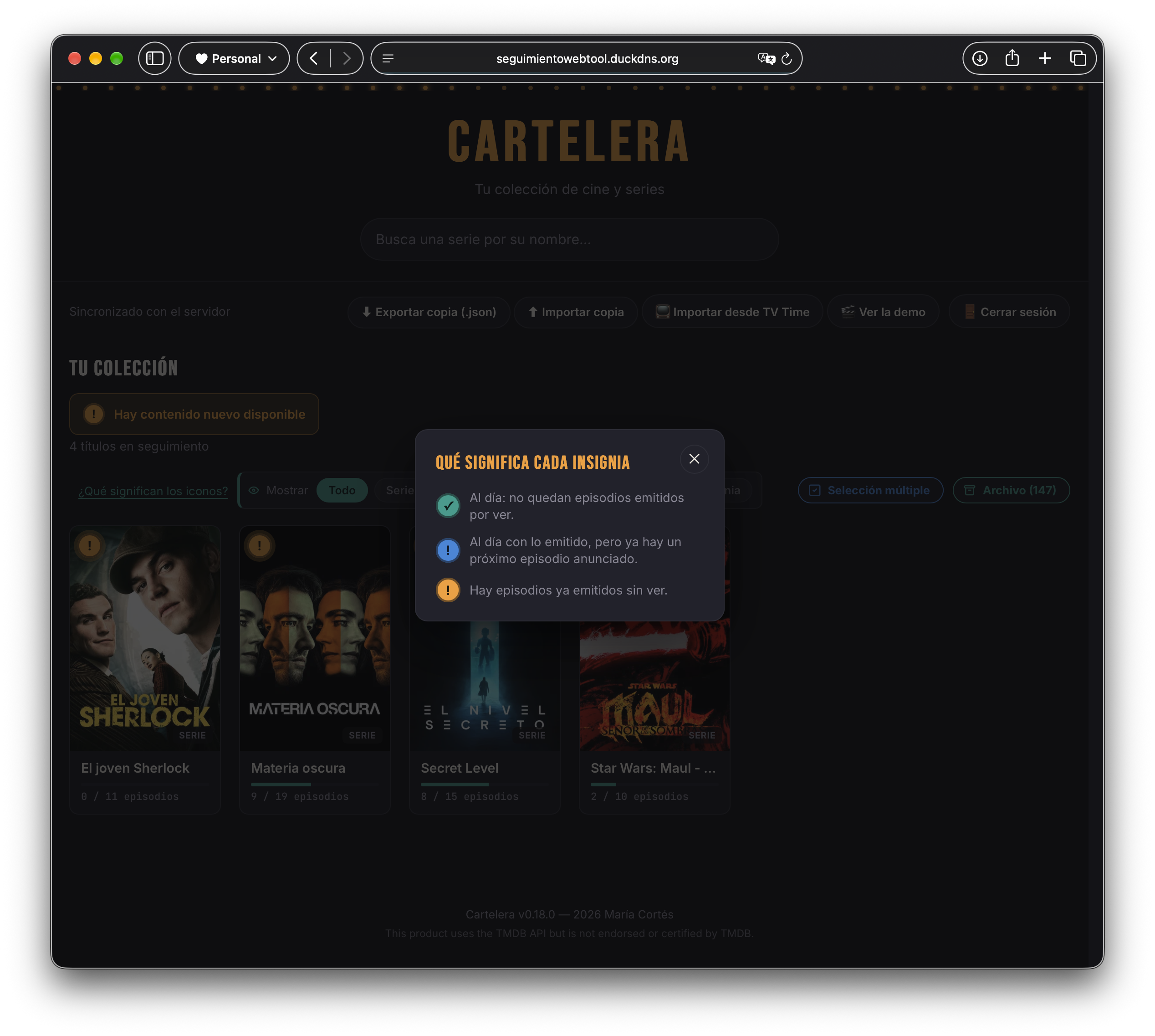Viewport: 1155px width, 1036px height.
Task: Click Materia oscura progress bar
Action: pyautogui.click(x=315, y=785)
